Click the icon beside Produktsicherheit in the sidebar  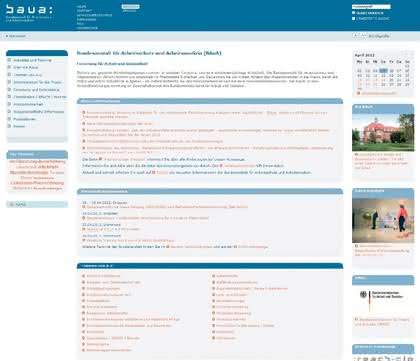(x=9, y=104)
